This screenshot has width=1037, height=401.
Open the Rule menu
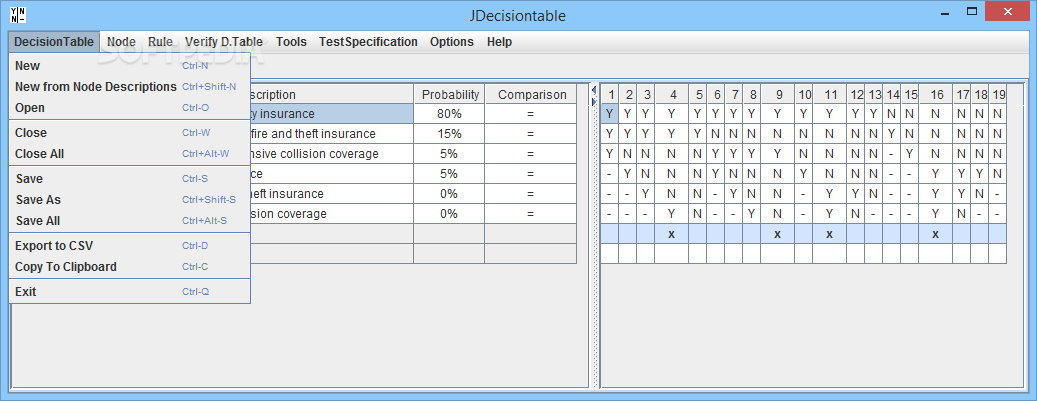(x=160, y=42)
